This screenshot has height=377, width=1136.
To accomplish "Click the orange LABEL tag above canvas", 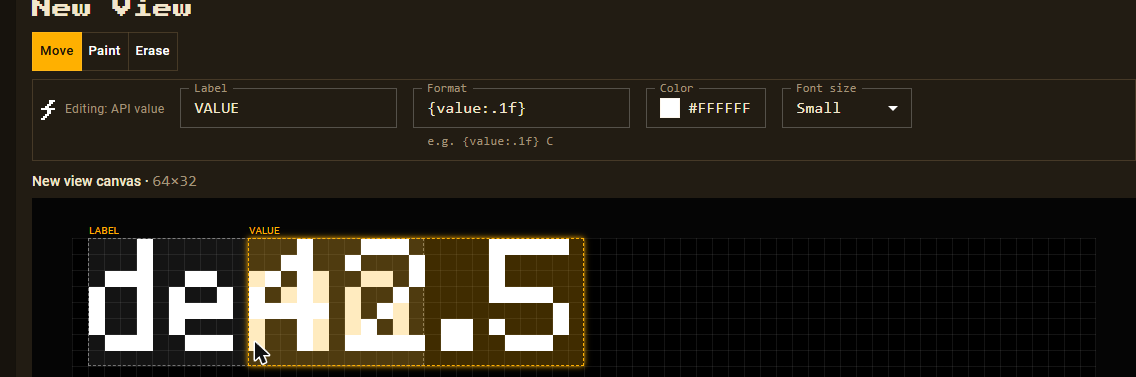I will point(104,231).
